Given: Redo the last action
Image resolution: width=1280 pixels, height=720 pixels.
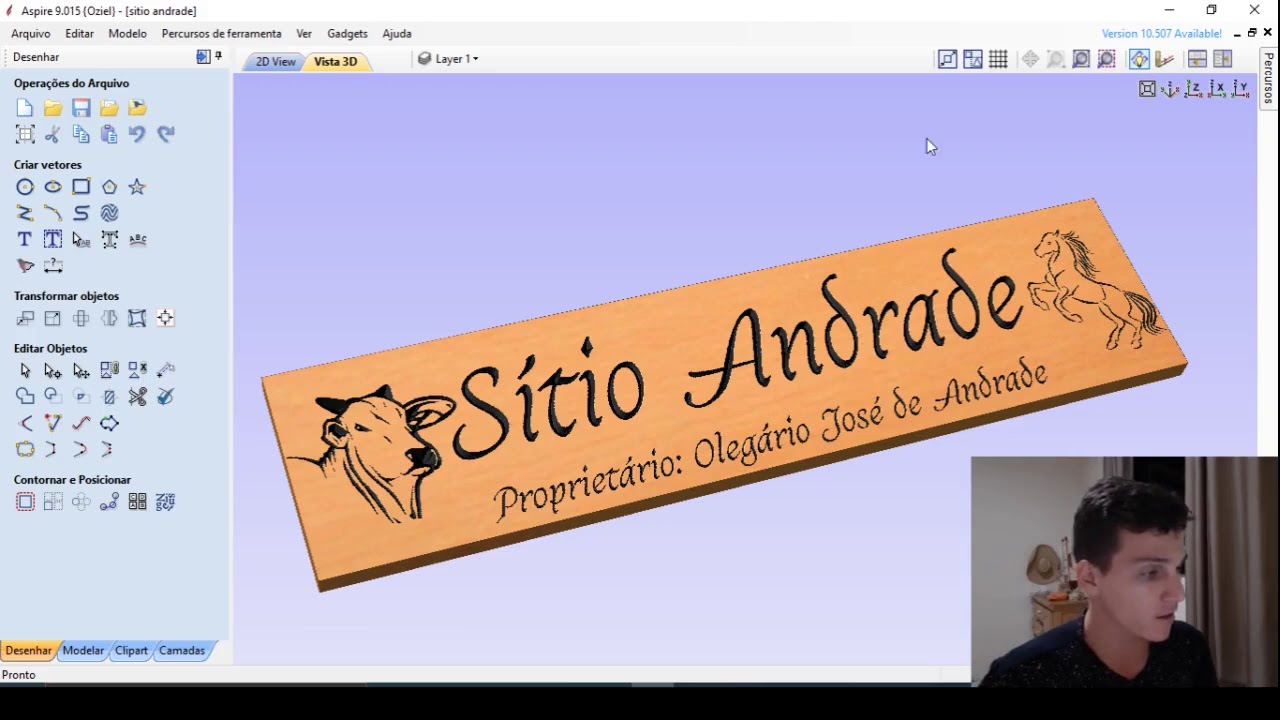Looking at the screenshot, I should pyautogui.click(x=165, y=134).
